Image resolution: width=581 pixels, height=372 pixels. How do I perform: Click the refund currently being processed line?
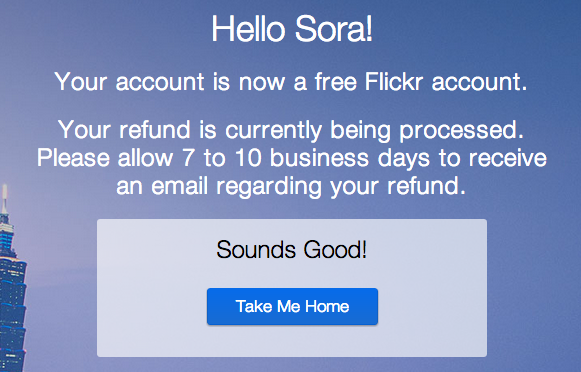click(291, 131)
